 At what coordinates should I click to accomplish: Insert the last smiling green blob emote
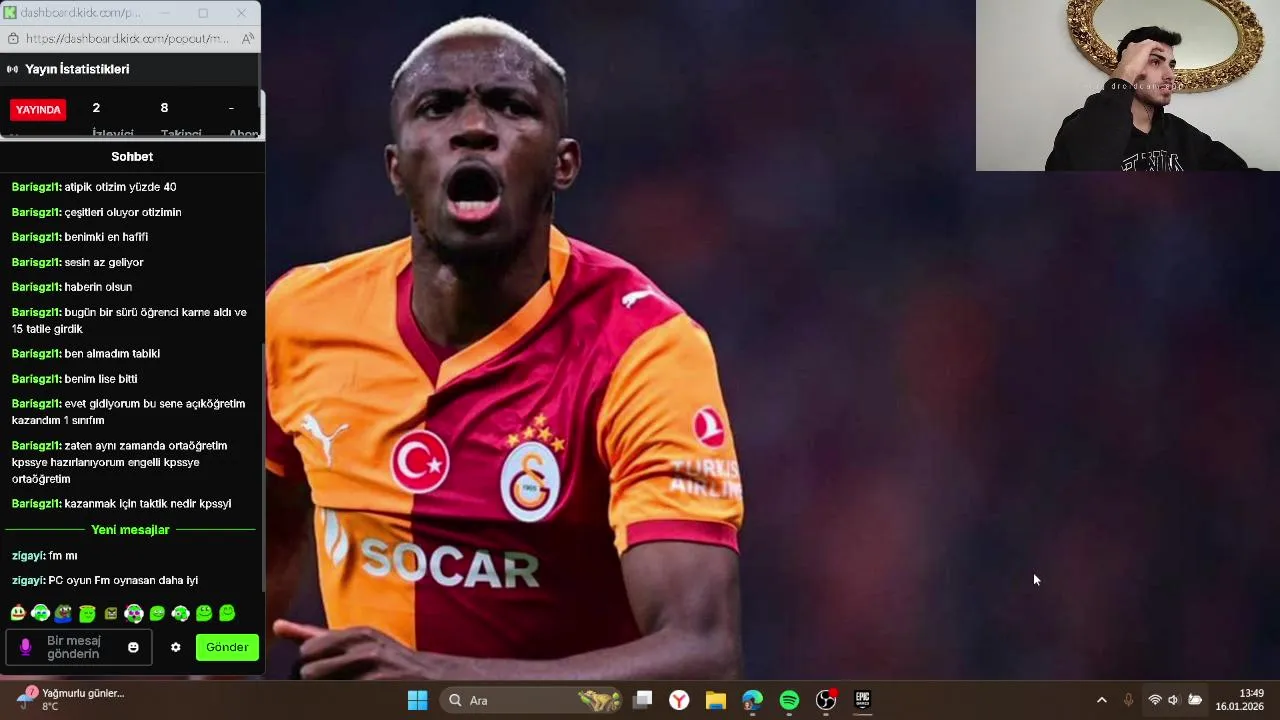pyautogui.click(x=227, y=613)
